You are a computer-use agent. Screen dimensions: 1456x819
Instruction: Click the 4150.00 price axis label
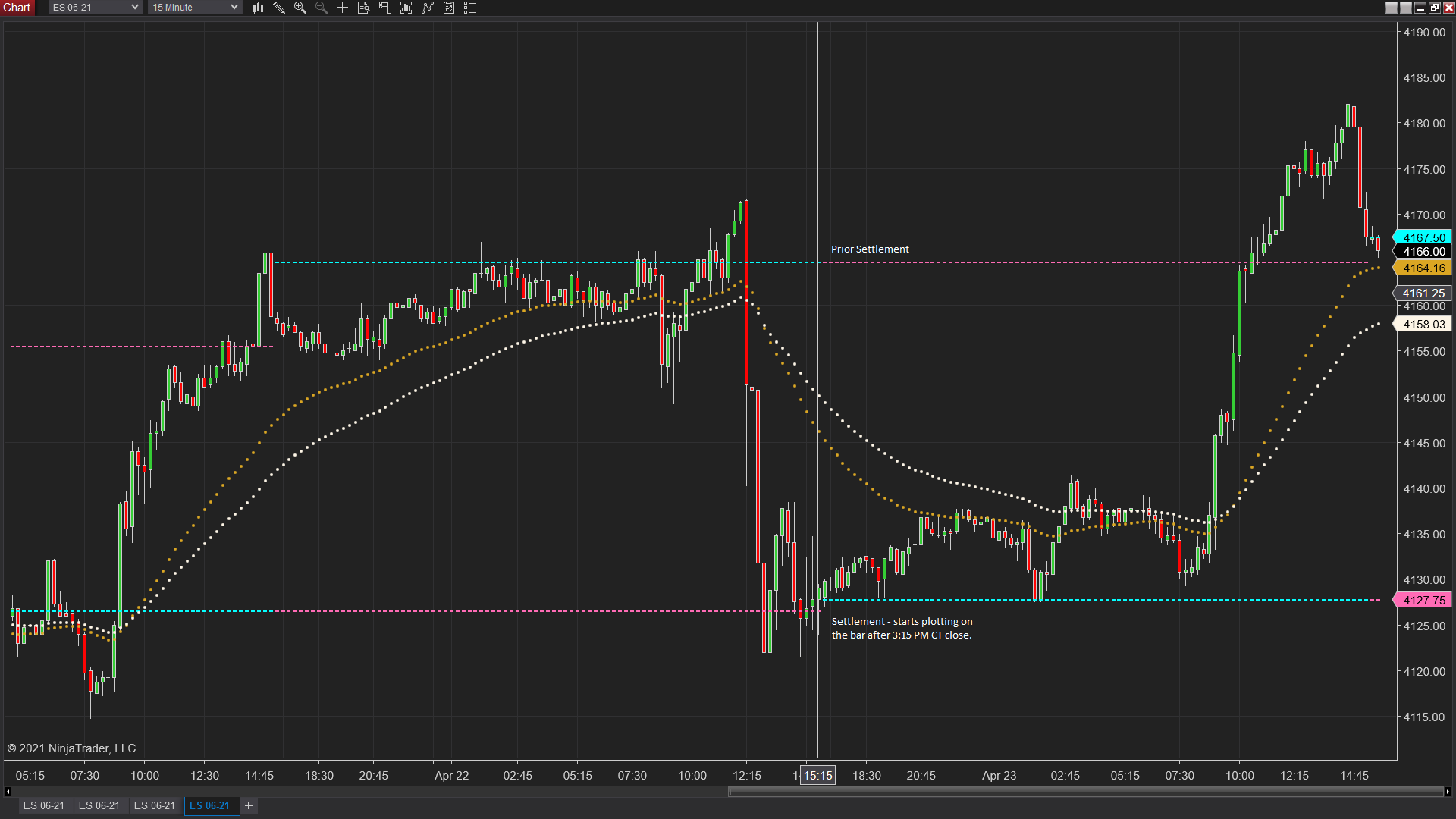[x=1424, y=397]
